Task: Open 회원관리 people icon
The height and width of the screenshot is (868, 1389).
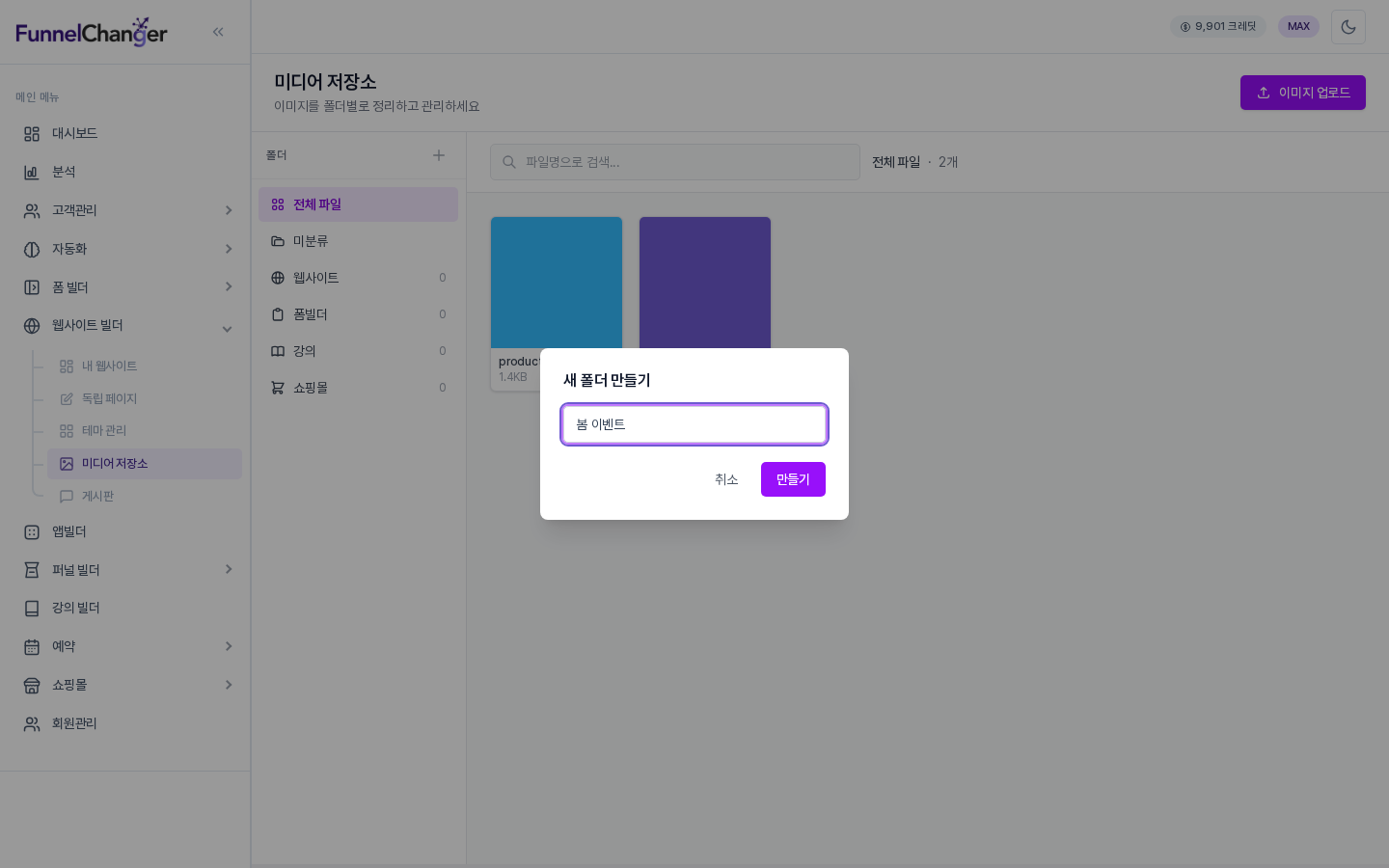Action: 32,724
